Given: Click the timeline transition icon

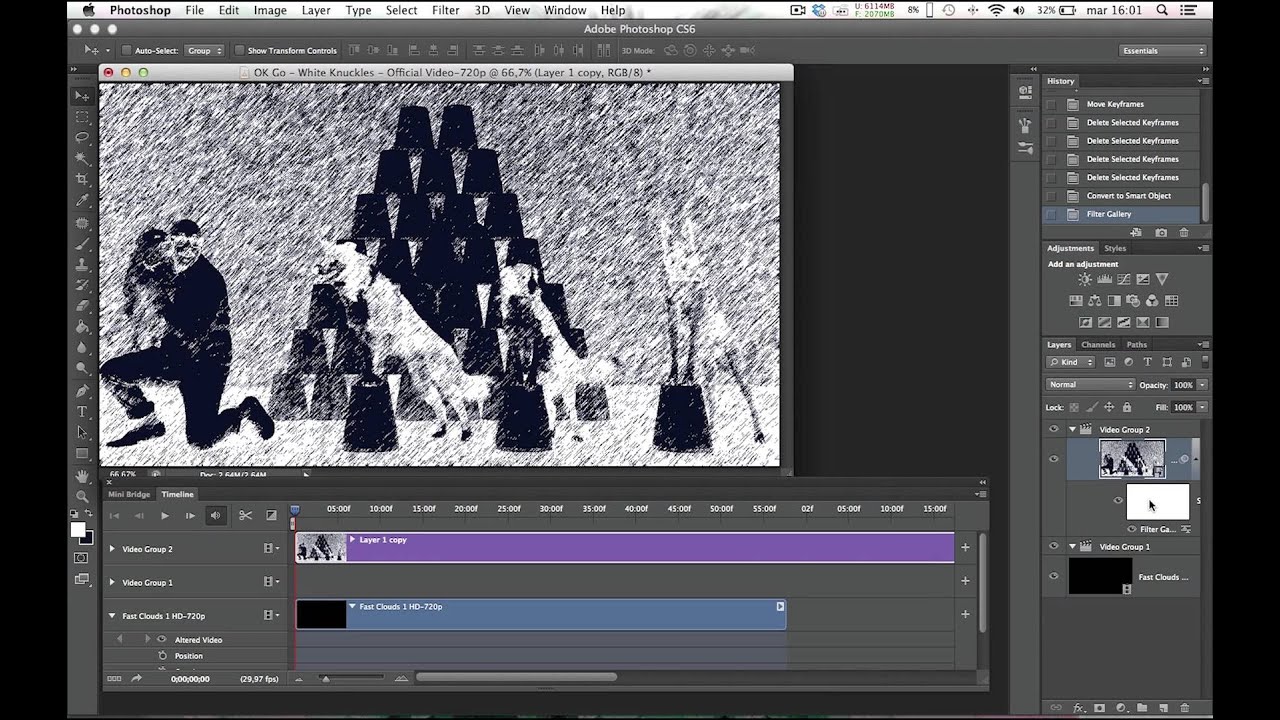Looking at the screenshot, I should tap(271, 515).
